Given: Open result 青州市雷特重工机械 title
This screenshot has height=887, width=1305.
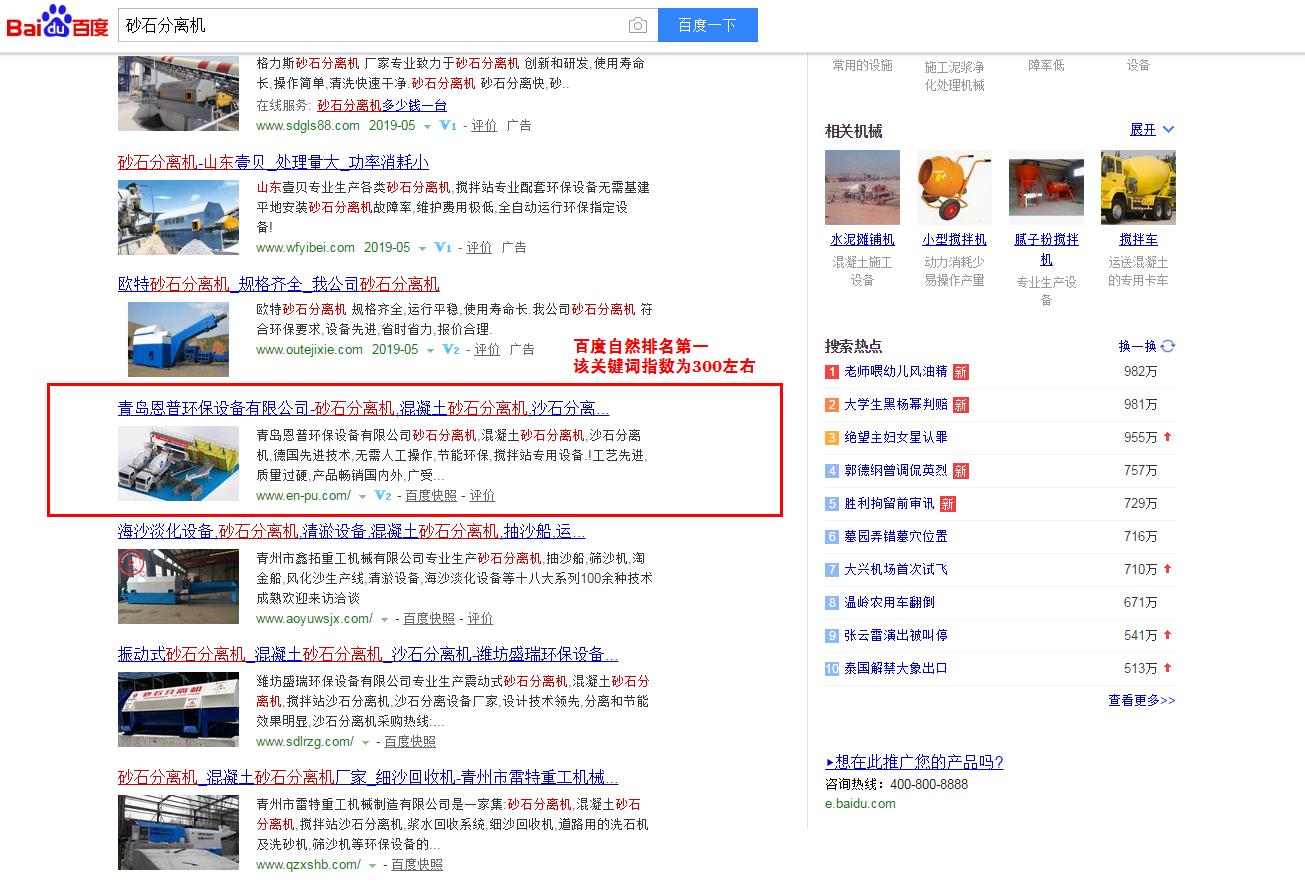Looking at the screenshot, I should [x=368, y=777].
